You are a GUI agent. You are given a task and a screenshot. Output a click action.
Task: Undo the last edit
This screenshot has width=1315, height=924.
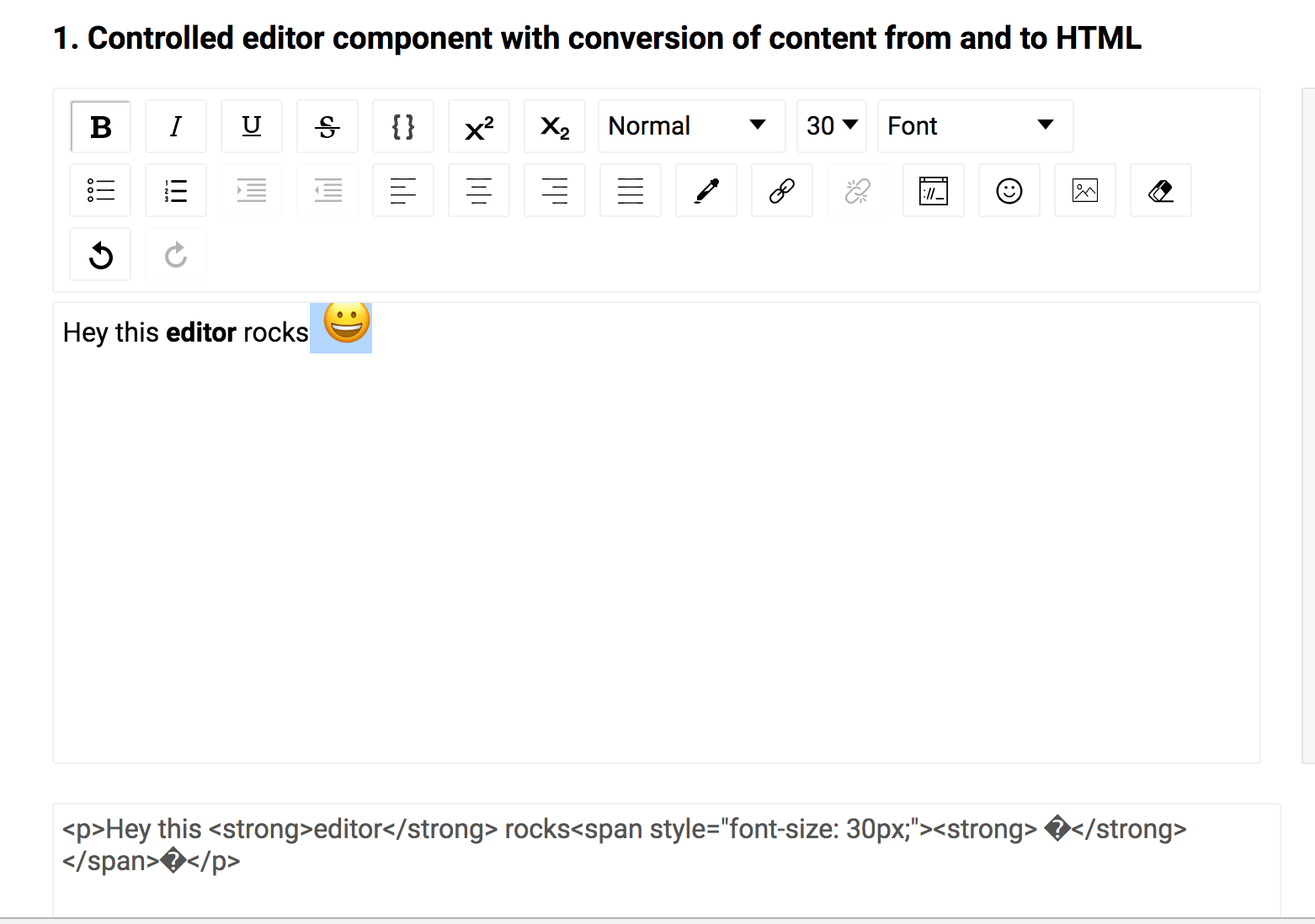(99, 254)
